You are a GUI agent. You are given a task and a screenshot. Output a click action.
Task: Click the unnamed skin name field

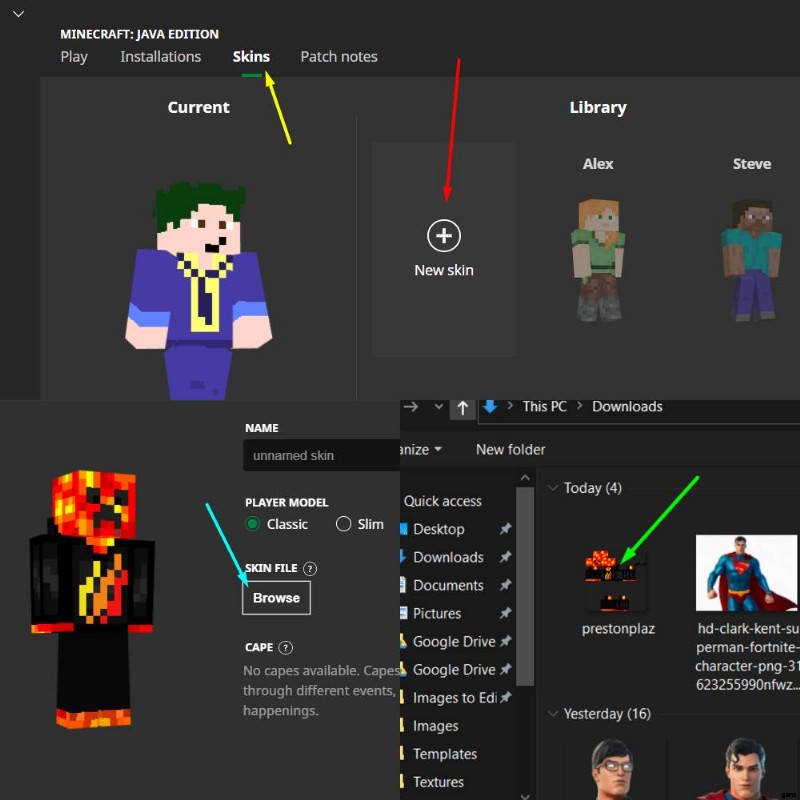(320, 455)
